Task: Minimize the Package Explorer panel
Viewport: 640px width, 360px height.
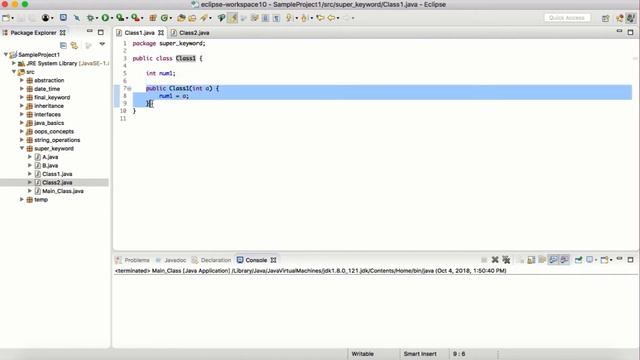Action: pyautogui.click(x=89, y=31)
